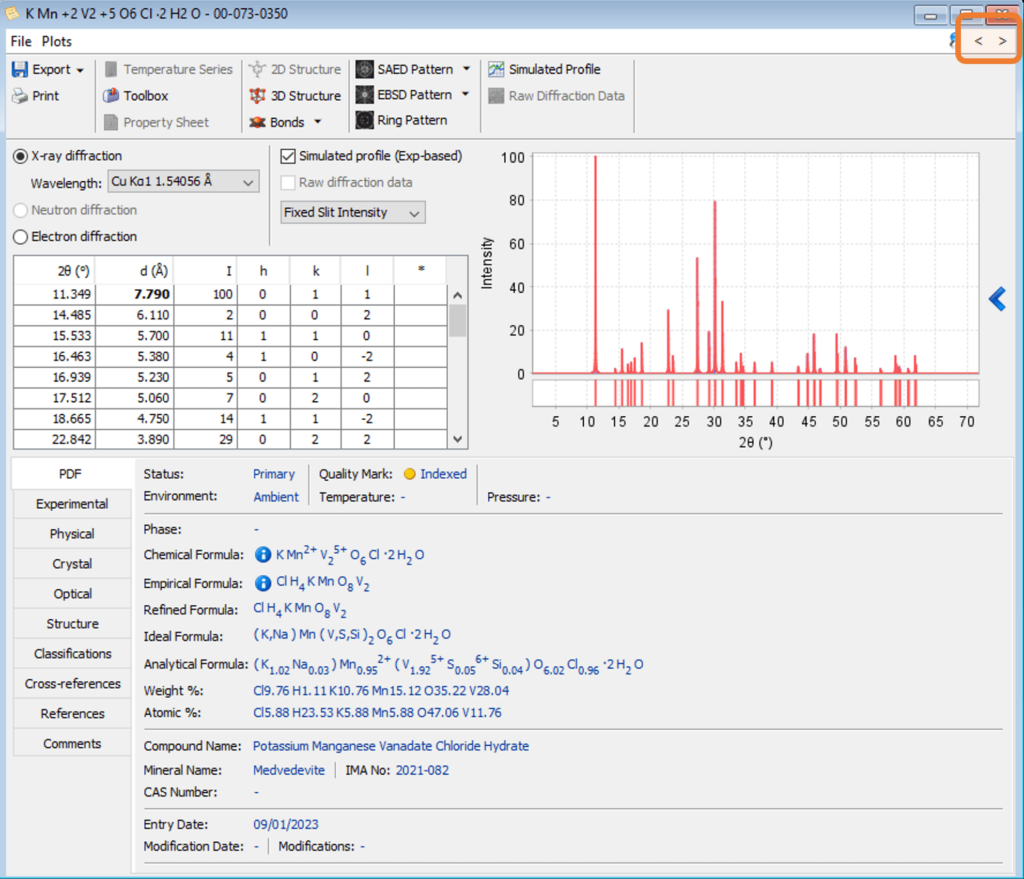Open the Medvedevite mineral name link

(288, 770)
